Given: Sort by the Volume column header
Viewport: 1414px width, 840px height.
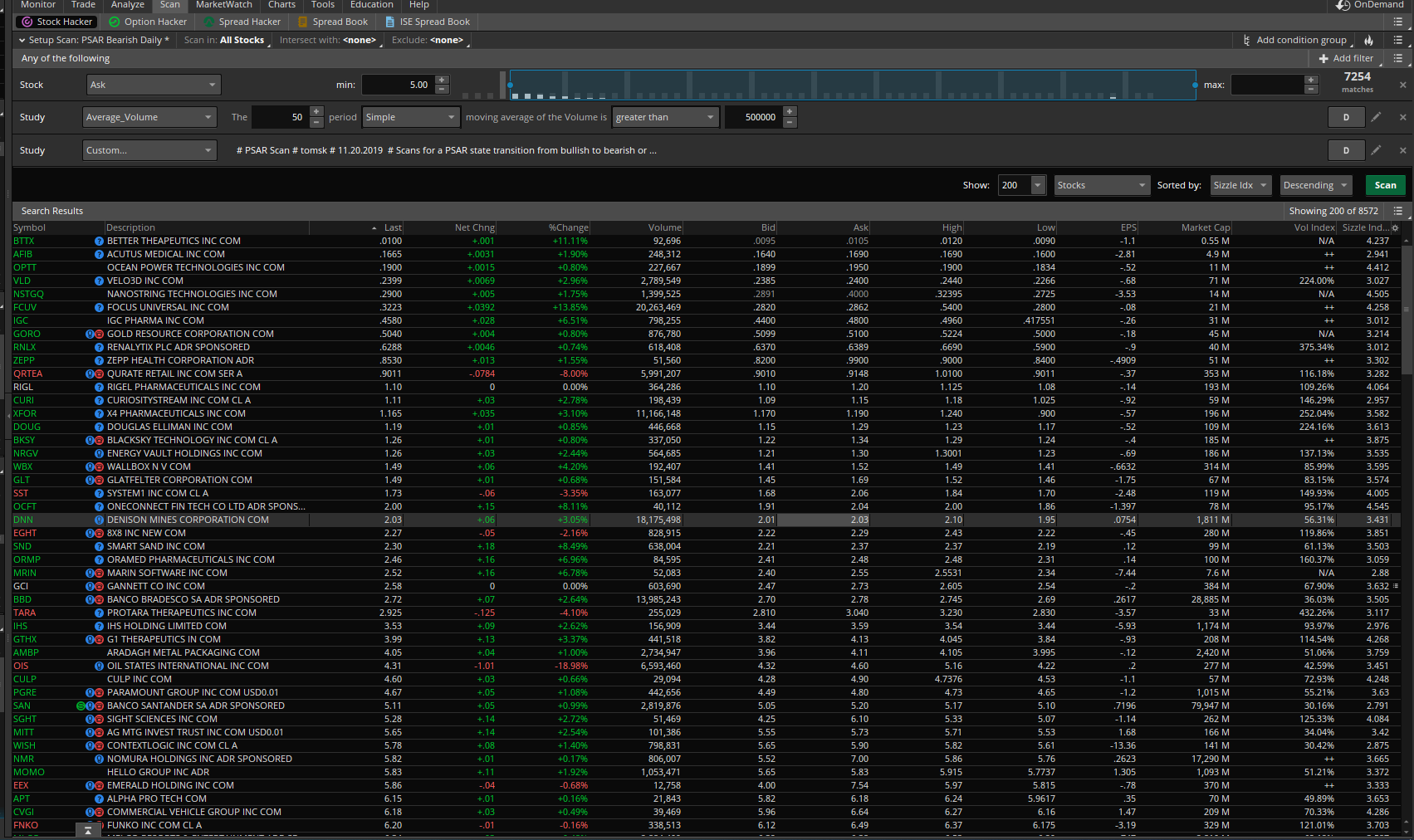Looking at the screenshot, I should [x=664, y=227].
